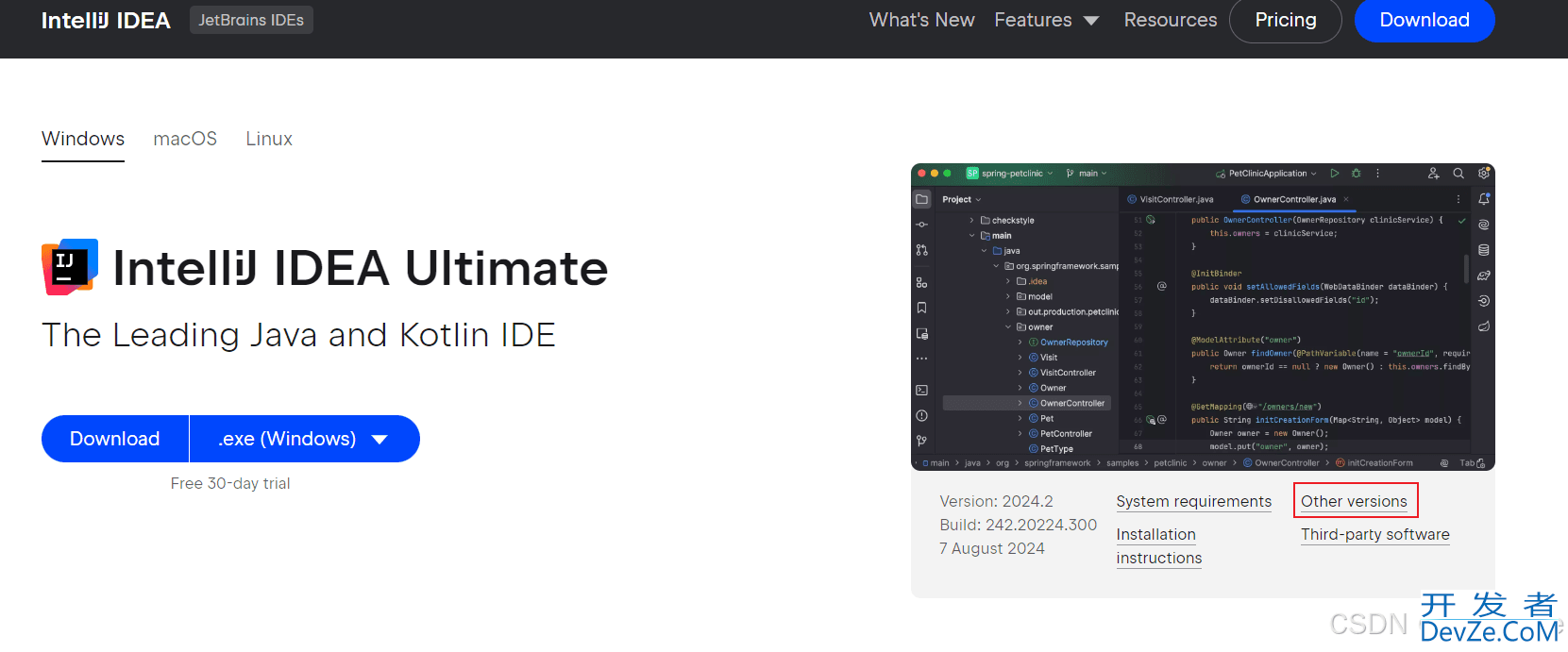Open the Resources navigation item
Viewport: 1568px width, 652px height.
1171,20
